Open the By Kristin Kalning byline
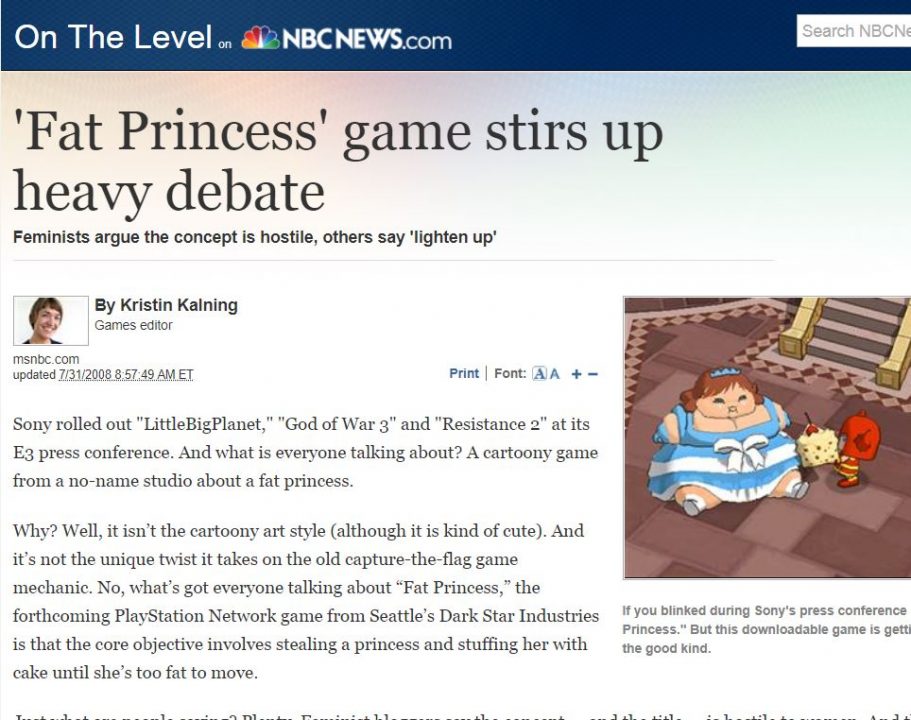The width and height of the screenshot is (911, 720). (166, 305)
